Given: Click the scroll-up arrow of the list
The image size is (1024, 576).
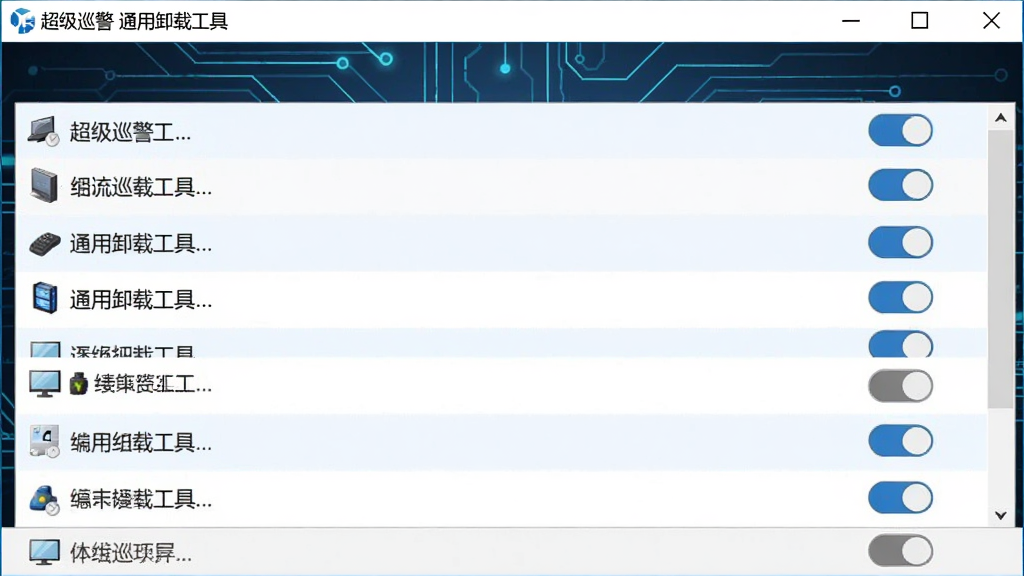Looking at the screenshot, I should click(x=1000, y=118).
